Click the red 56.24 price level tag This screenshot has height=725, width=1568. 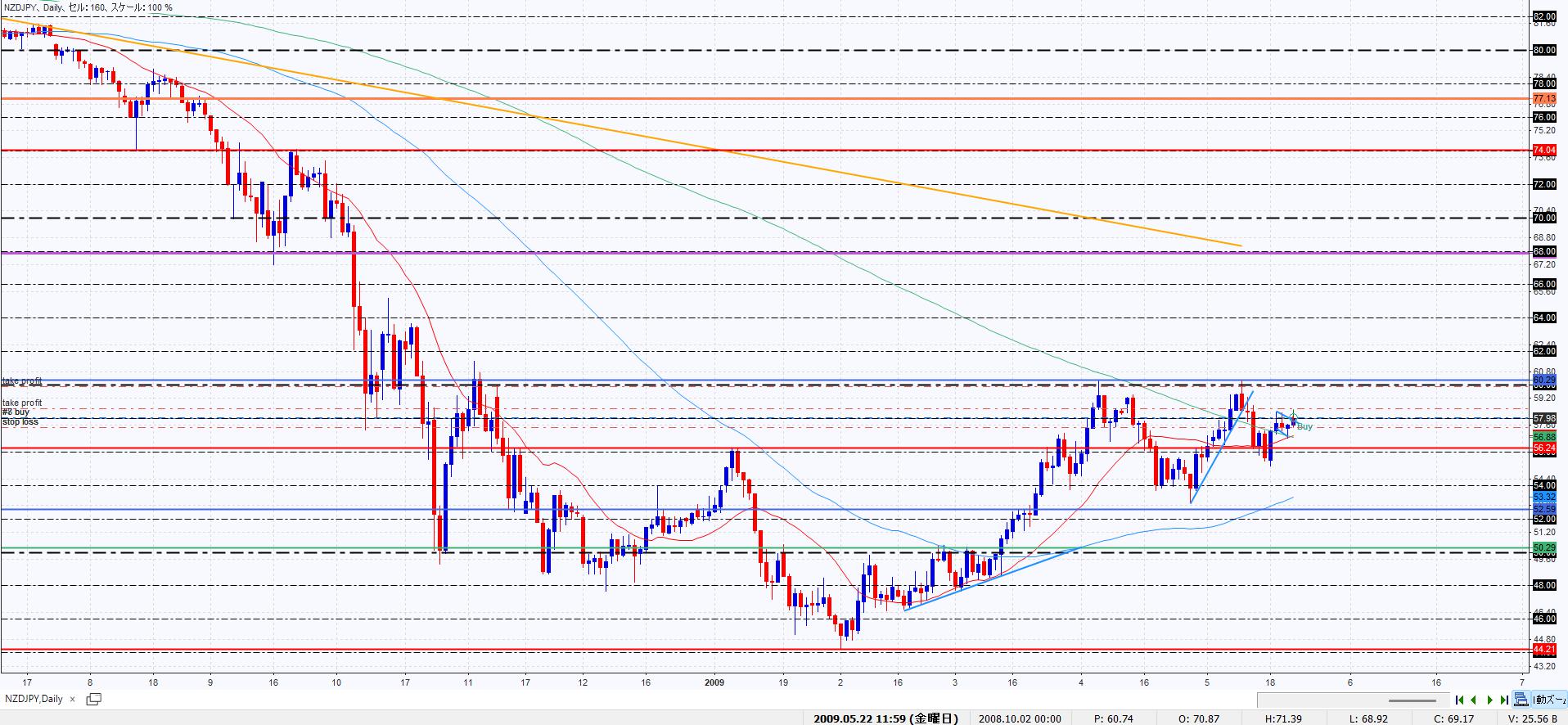pos(1543,448)
